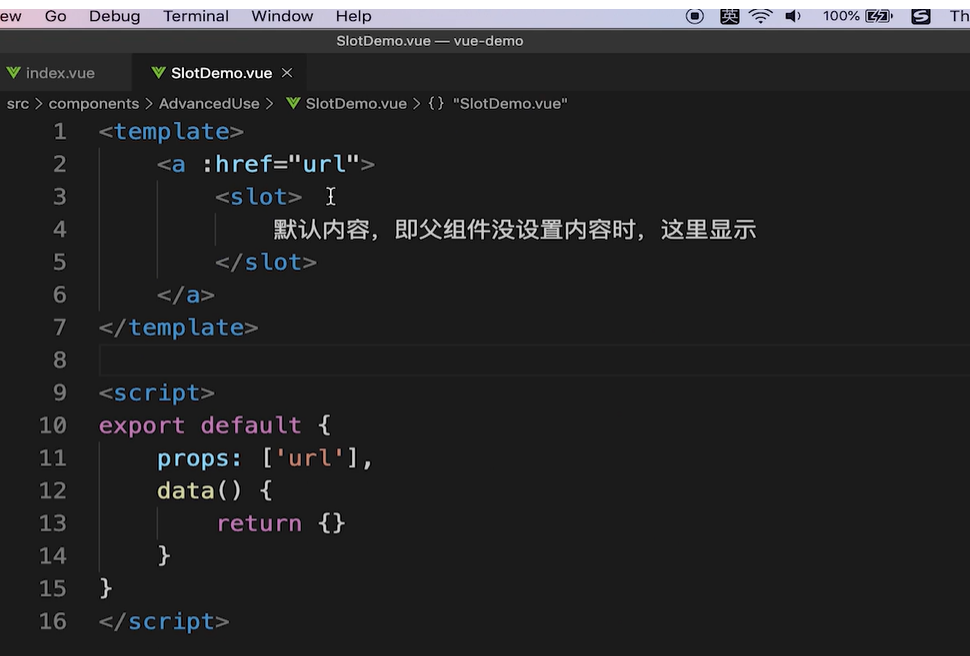
Task: Click the Chinese default content text on line 4
Action: point(515,230)
